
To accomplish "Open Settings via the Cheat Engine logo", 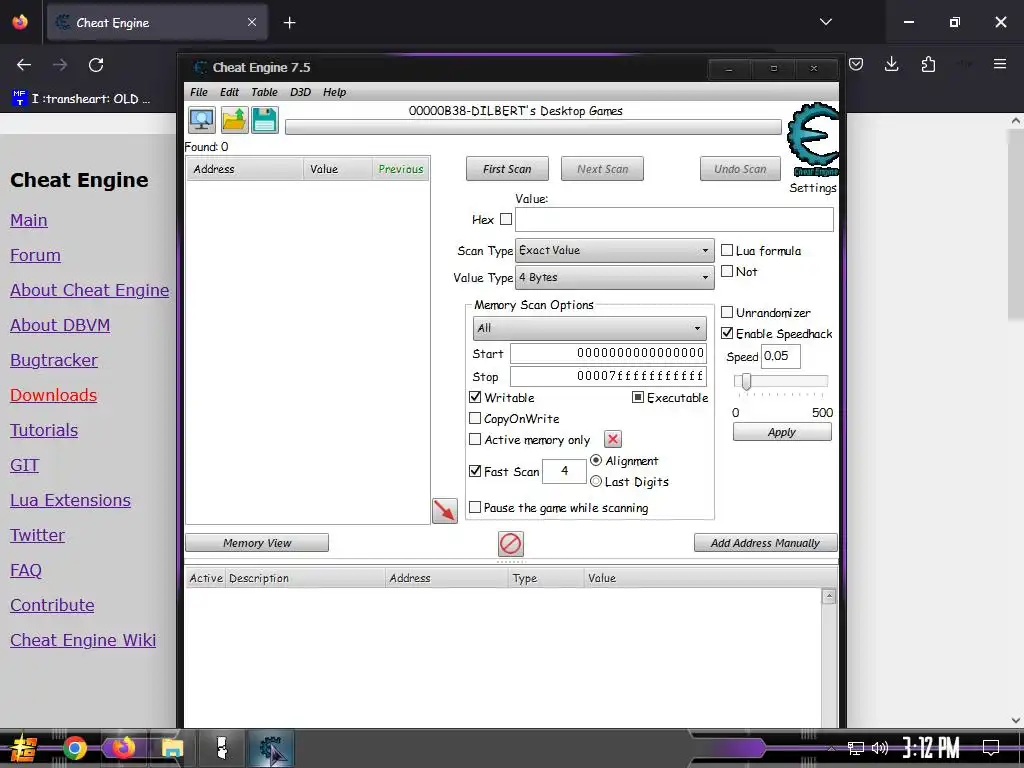I will [812, 140].
